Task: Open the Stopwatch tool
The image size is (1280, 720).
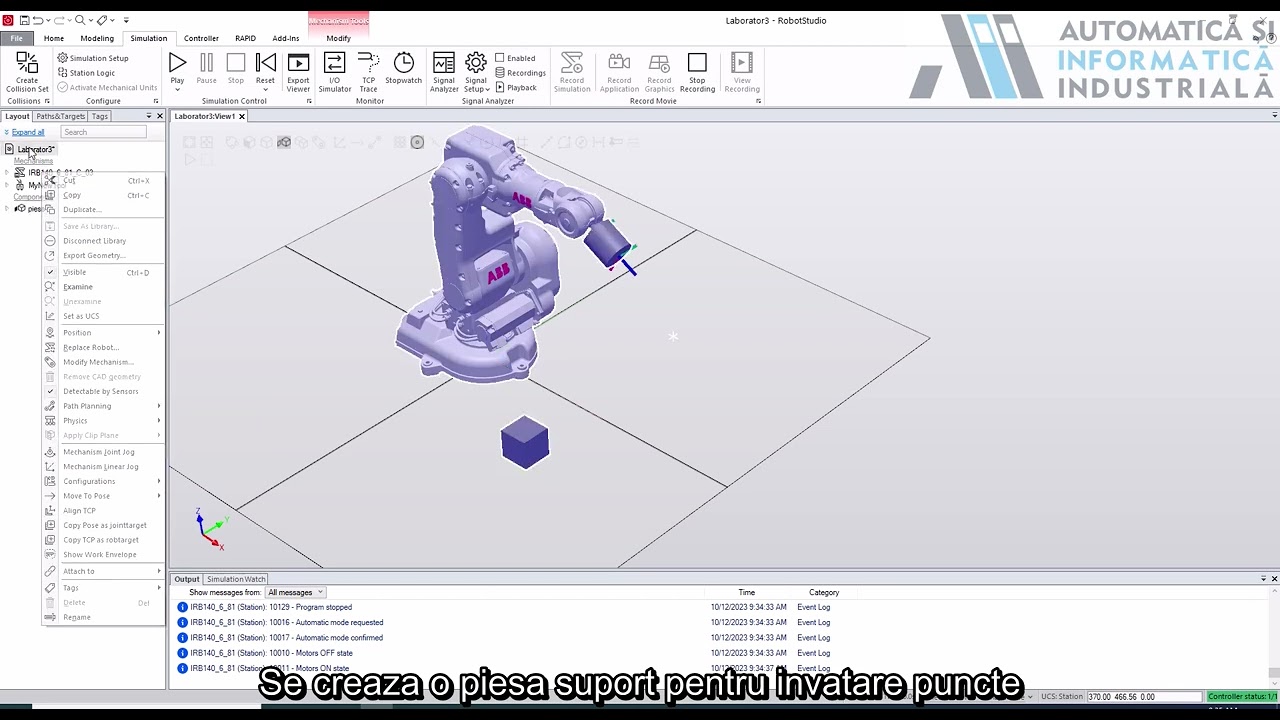Action: coord(403,68)
